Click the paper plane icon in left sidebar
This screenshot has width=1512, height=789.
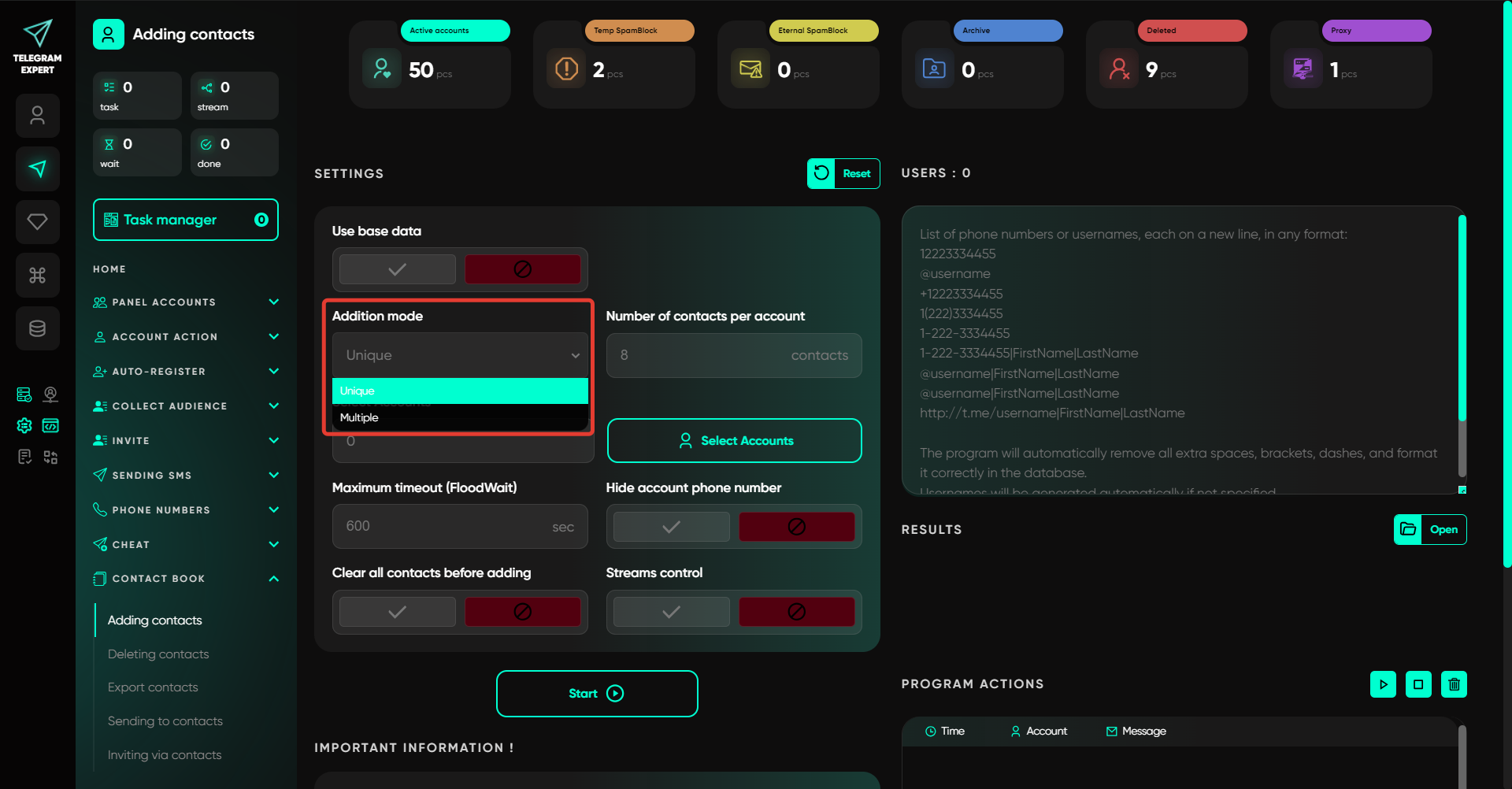(x=37, y=169)
